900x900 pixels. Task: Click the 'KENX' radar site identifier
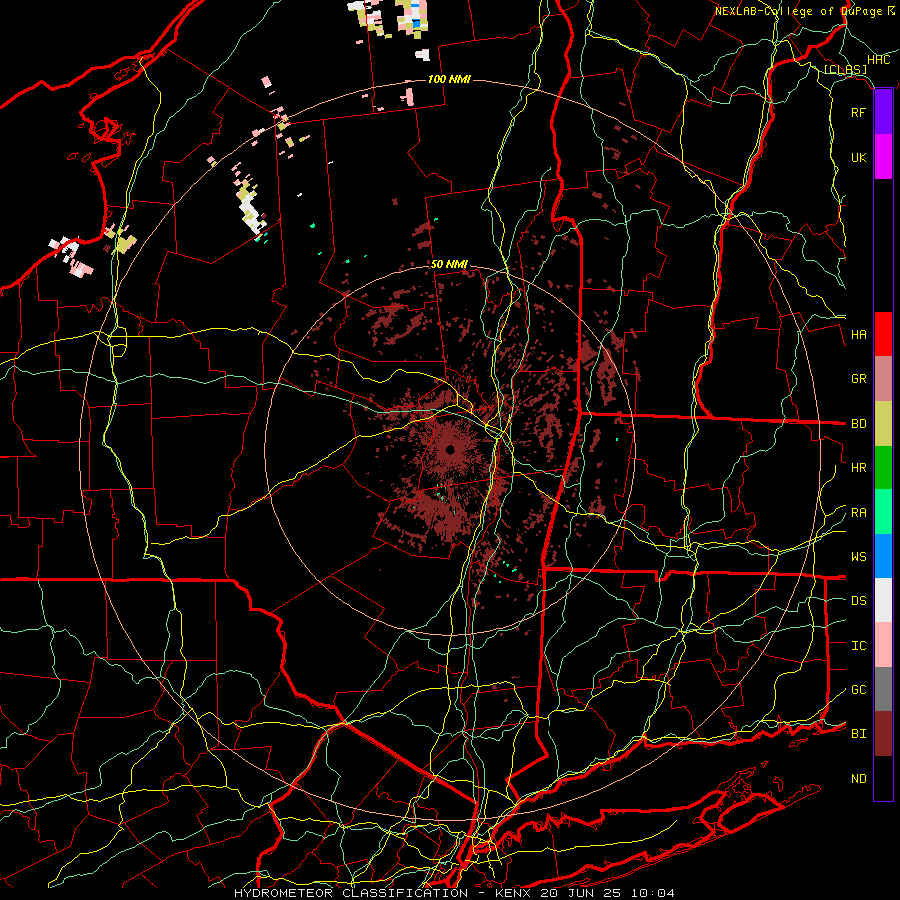point(515,893)
